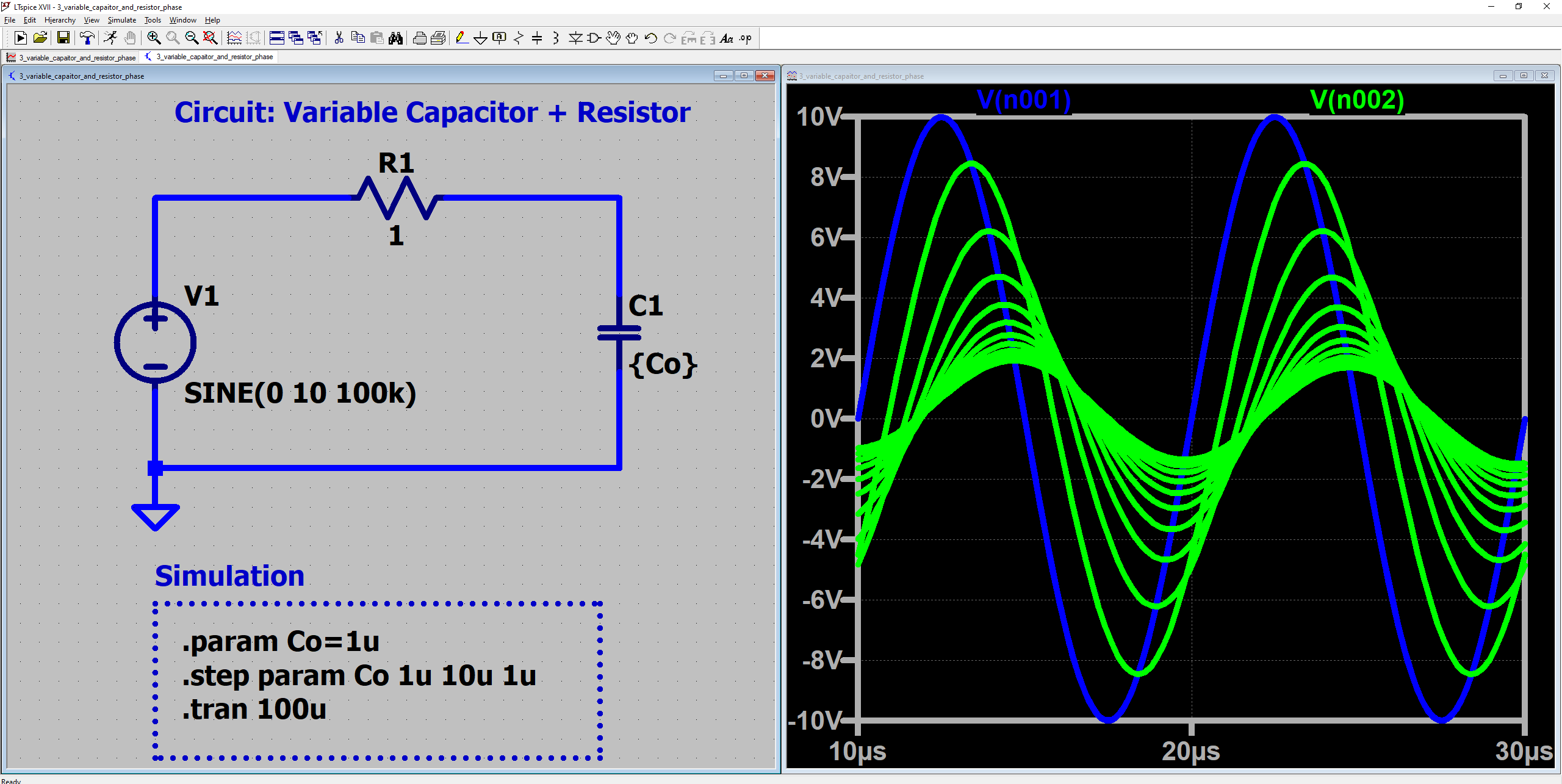Click the V(n002) trace label
1562x784 pixels.
click(1356, 100)
